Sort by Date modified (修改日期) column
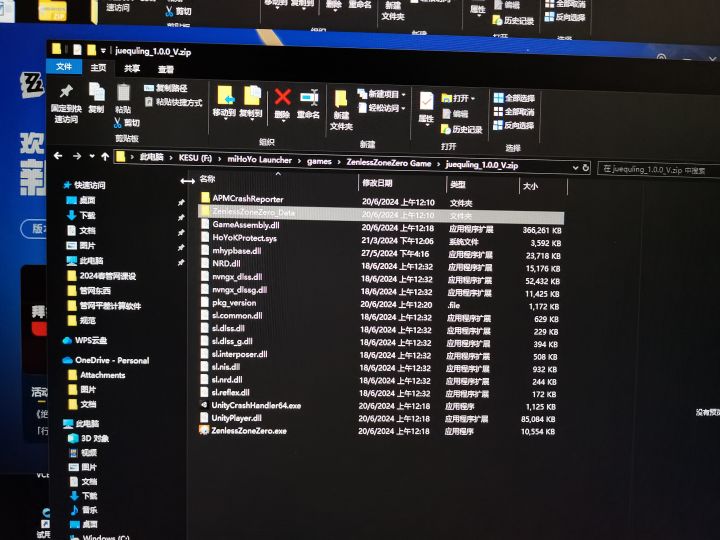720x540 pixels. (x=377, y=183)
